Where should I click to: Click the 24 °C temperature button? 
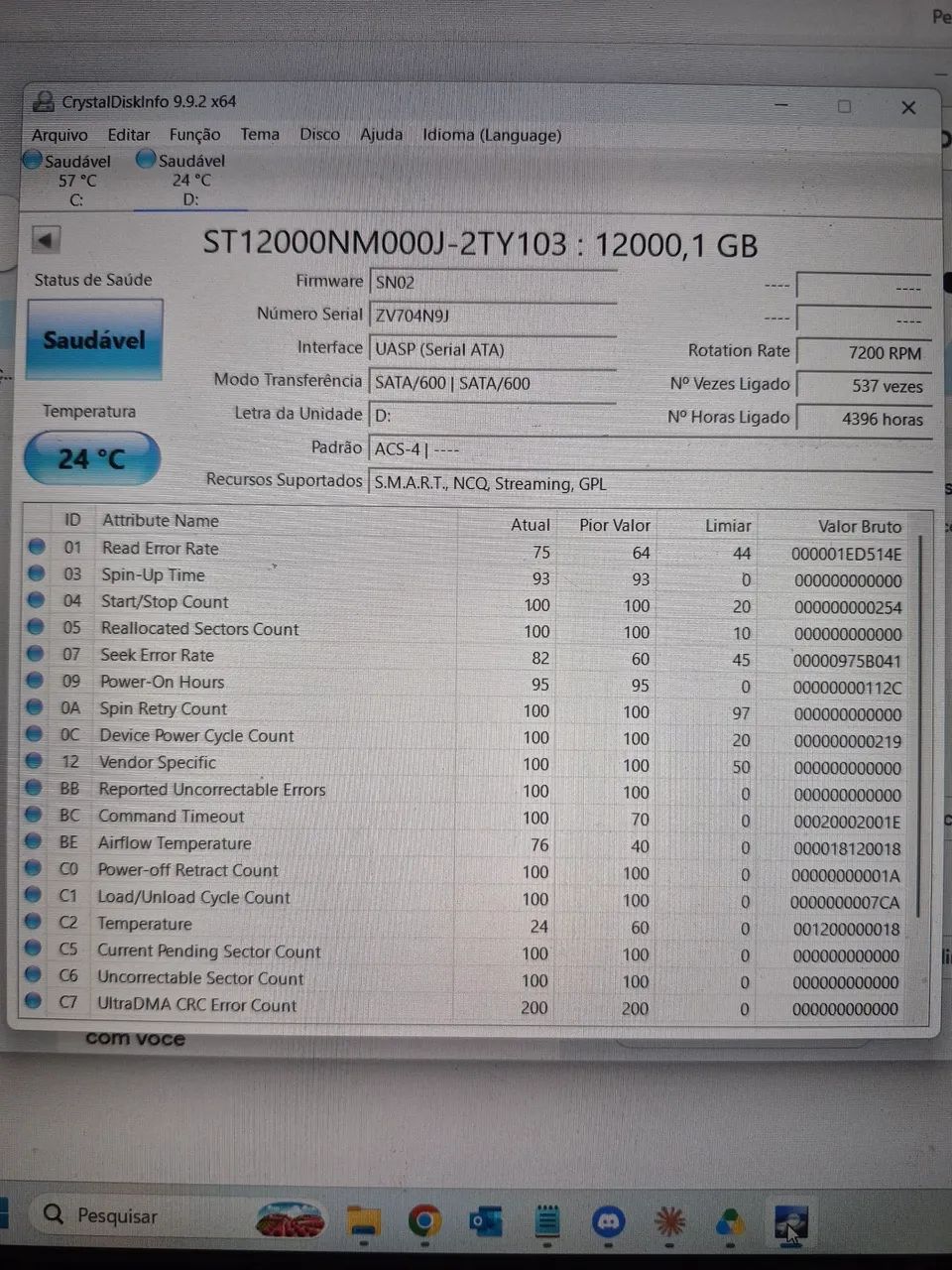91,458
